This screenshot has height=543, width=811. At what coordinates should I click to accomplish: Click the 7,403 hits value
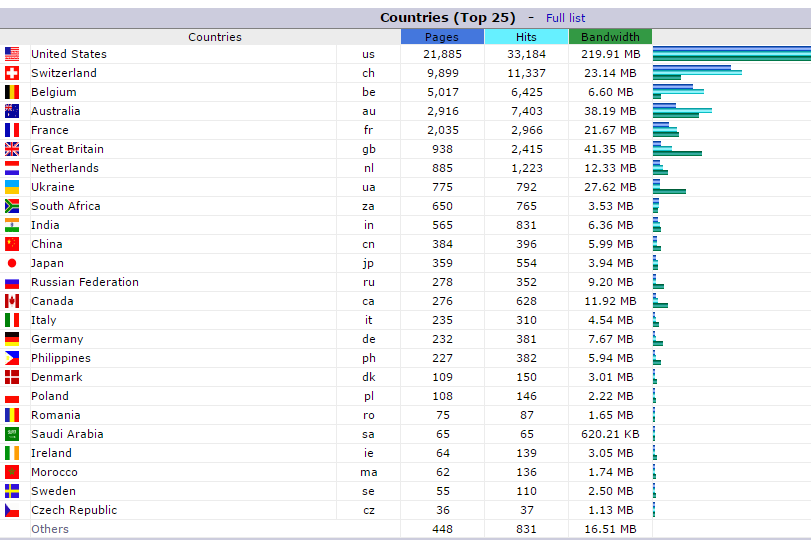527,111
